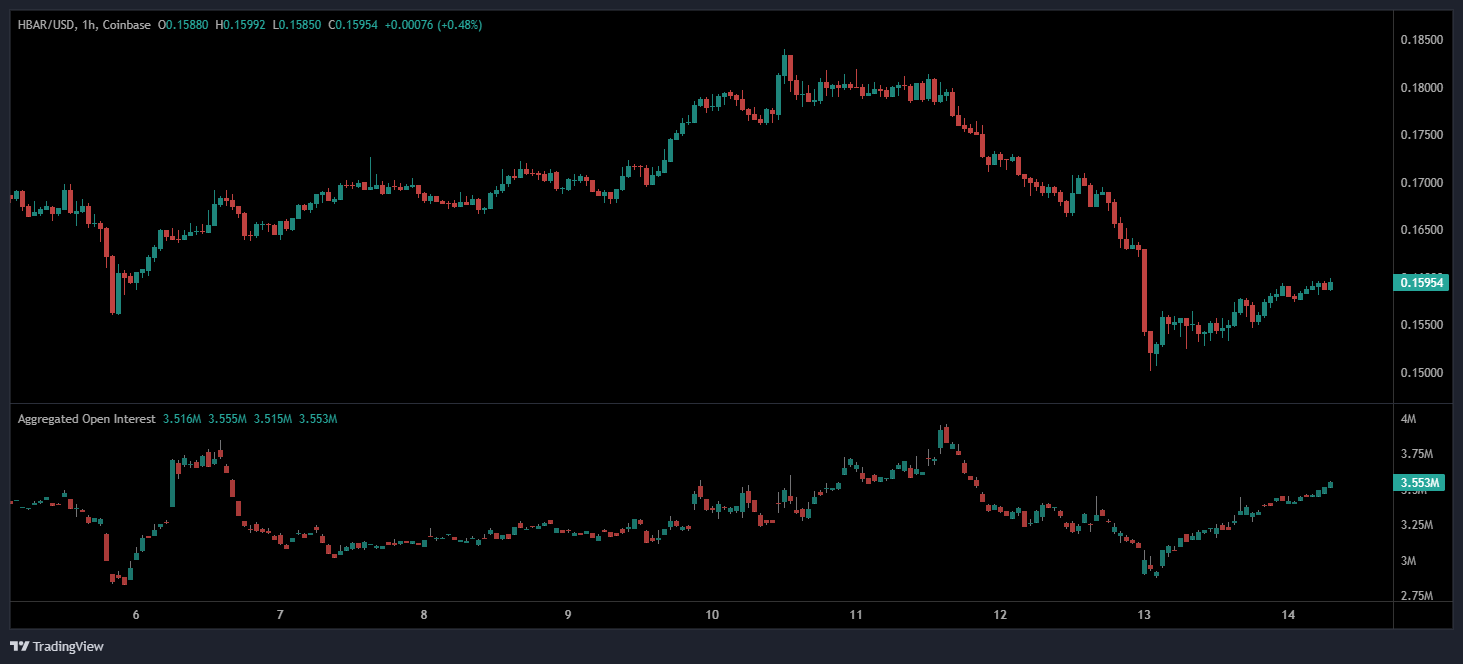1463x664 pixels.
Task: Click the 3.553M open interest price tag
Action: click(x=1421, y=481)
